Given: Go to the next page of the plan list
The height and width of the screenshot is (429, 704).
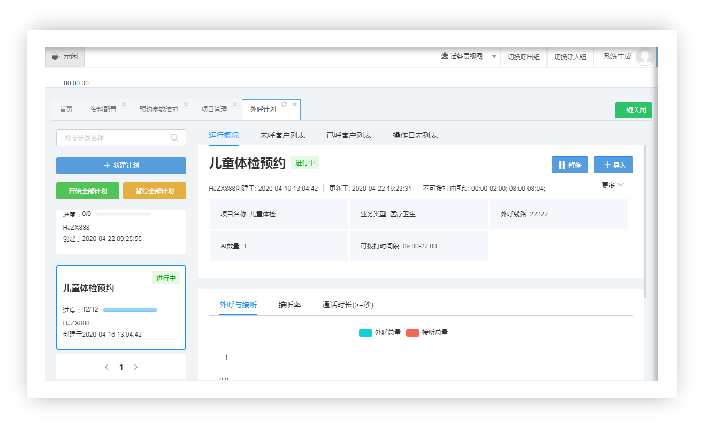Looking at the screenshot, I should tap(136, 367).
